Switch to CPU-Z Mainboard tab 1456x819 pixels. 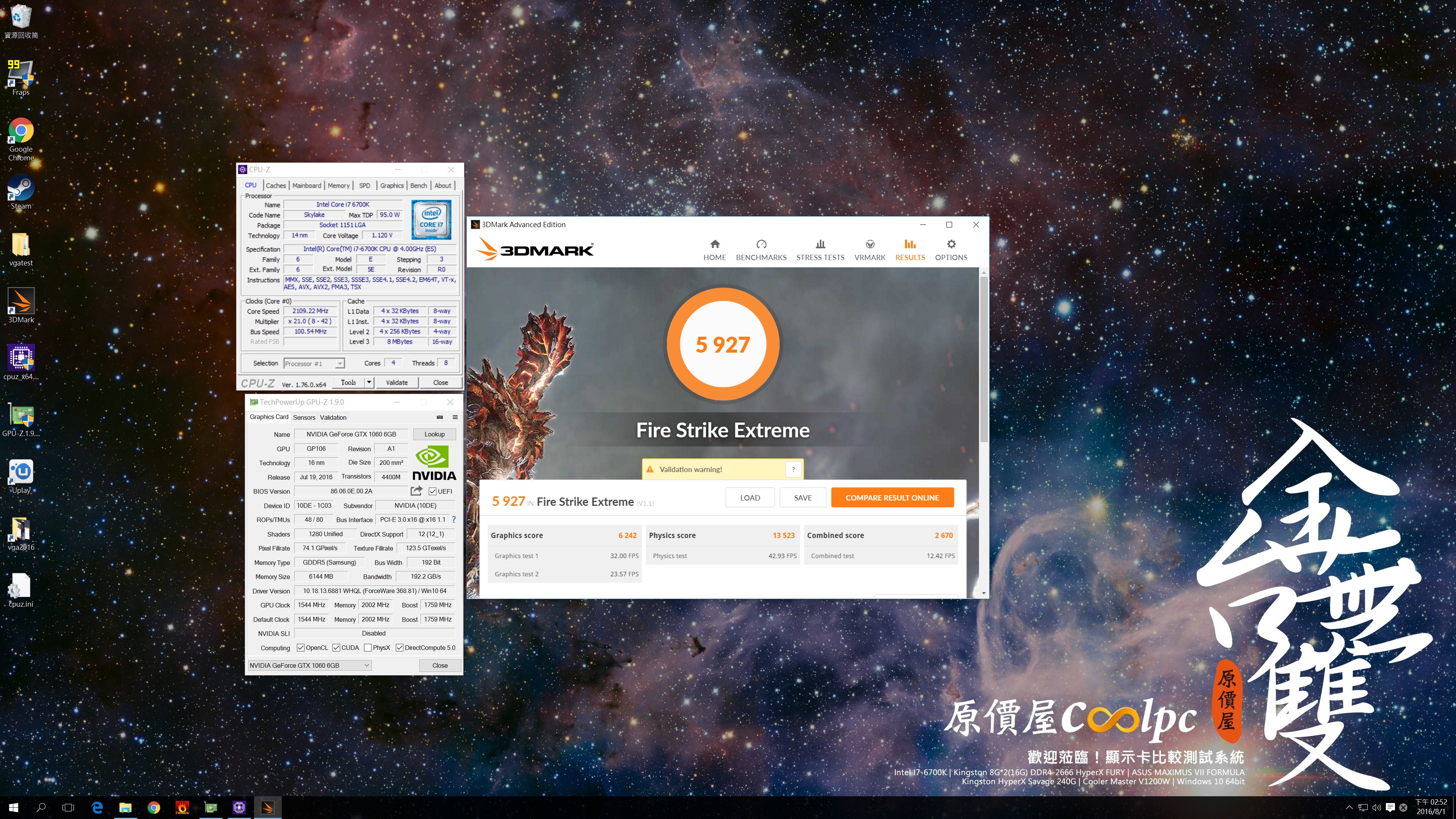(x=306, y=185)
